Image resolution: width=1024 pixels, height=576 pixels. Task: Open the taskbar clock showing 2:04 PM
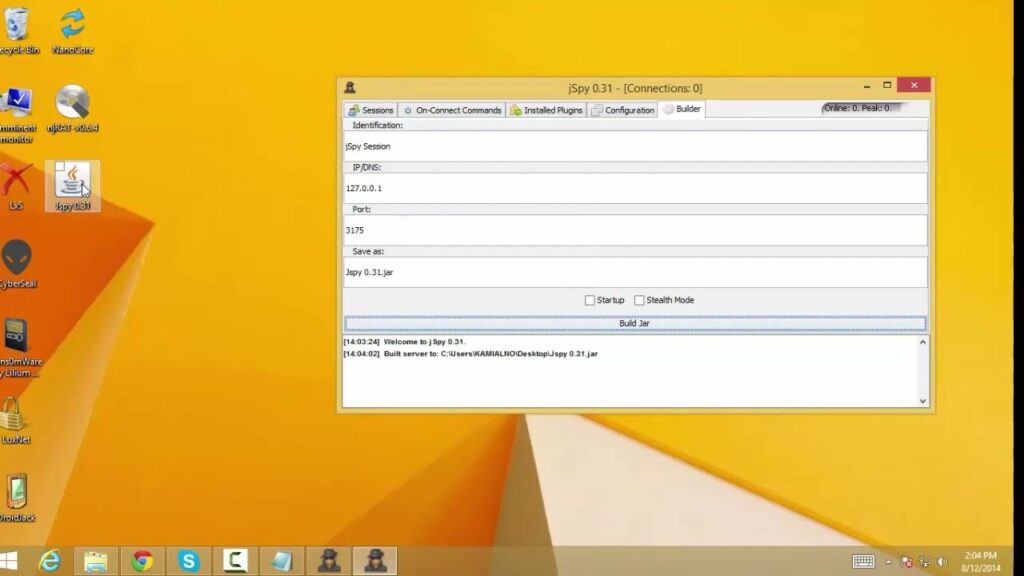click(980, 562)
